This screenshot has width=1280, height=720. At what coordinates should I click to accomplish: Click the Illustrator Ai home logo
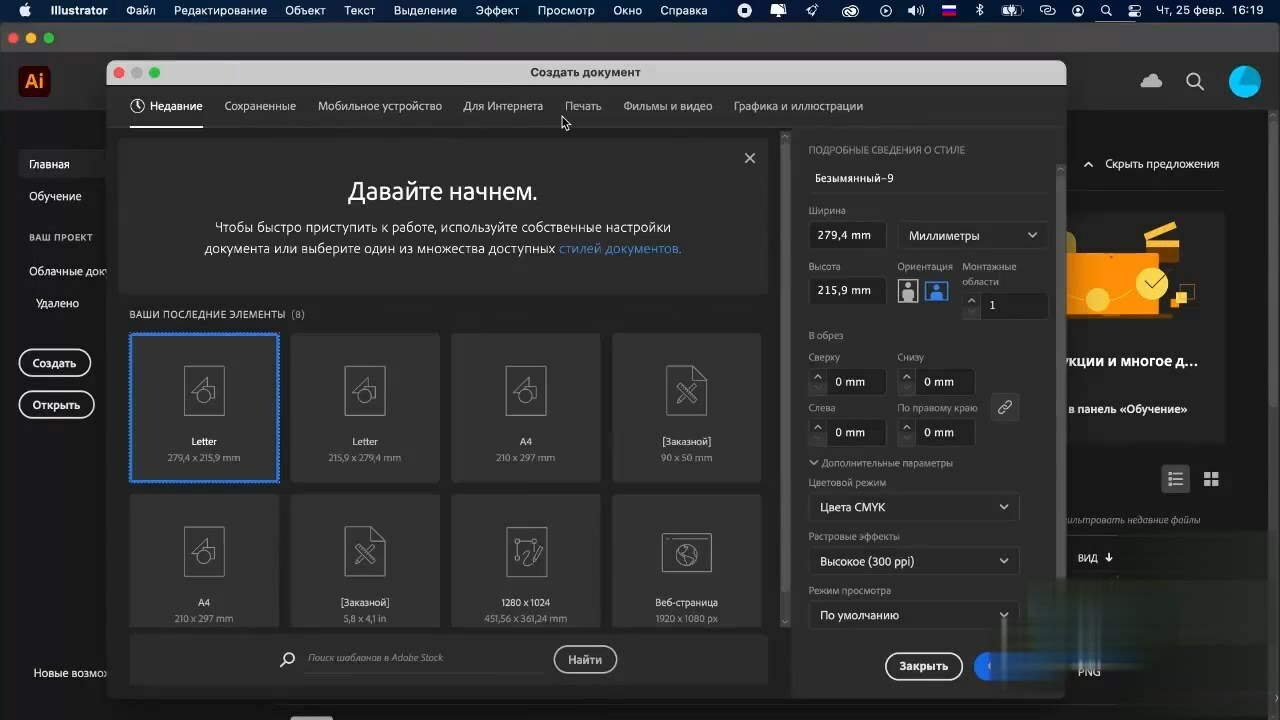tap(34, 82)
